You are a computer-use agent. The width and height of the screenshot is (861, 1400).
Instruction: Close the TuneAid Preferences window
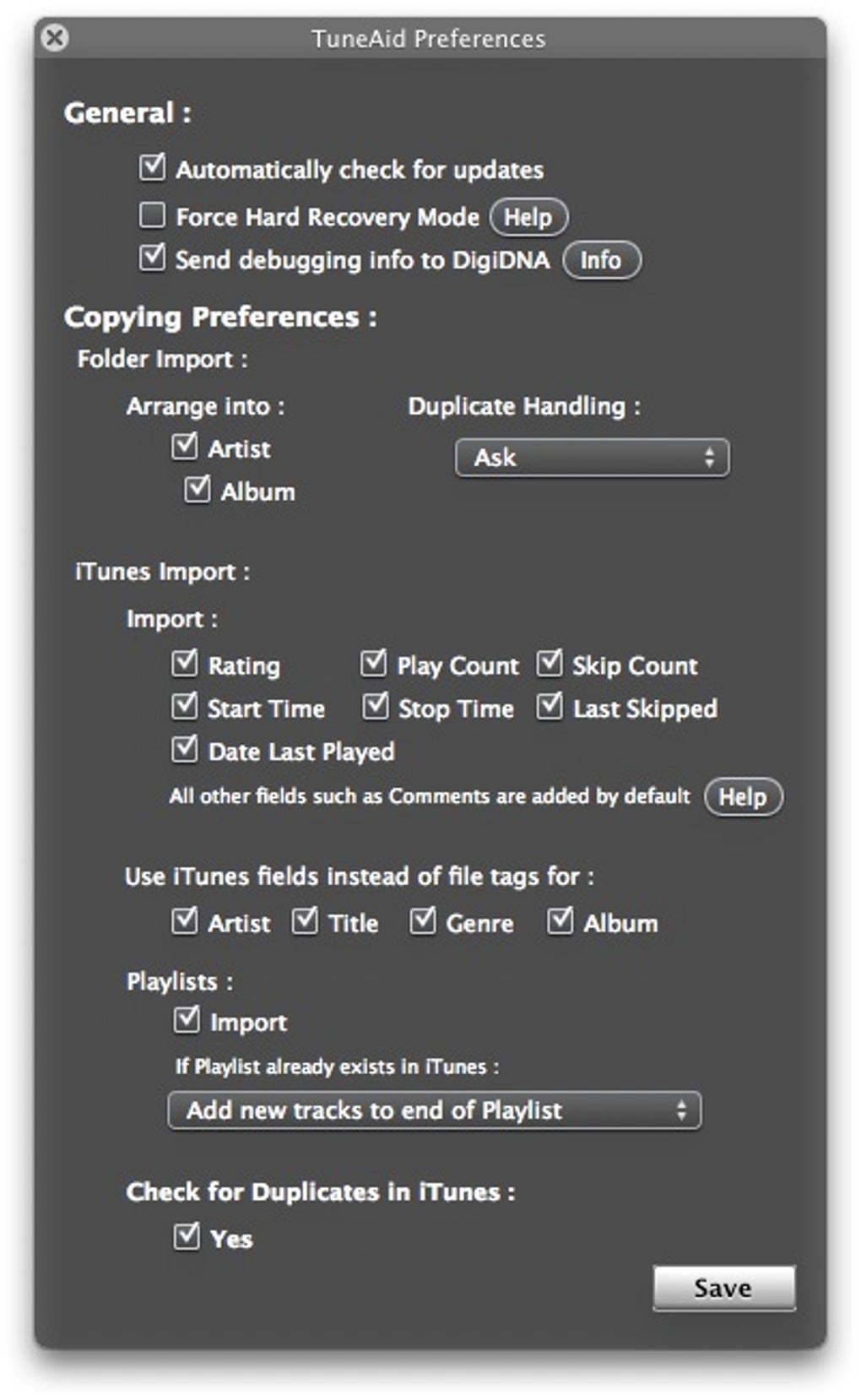[55, 38]
